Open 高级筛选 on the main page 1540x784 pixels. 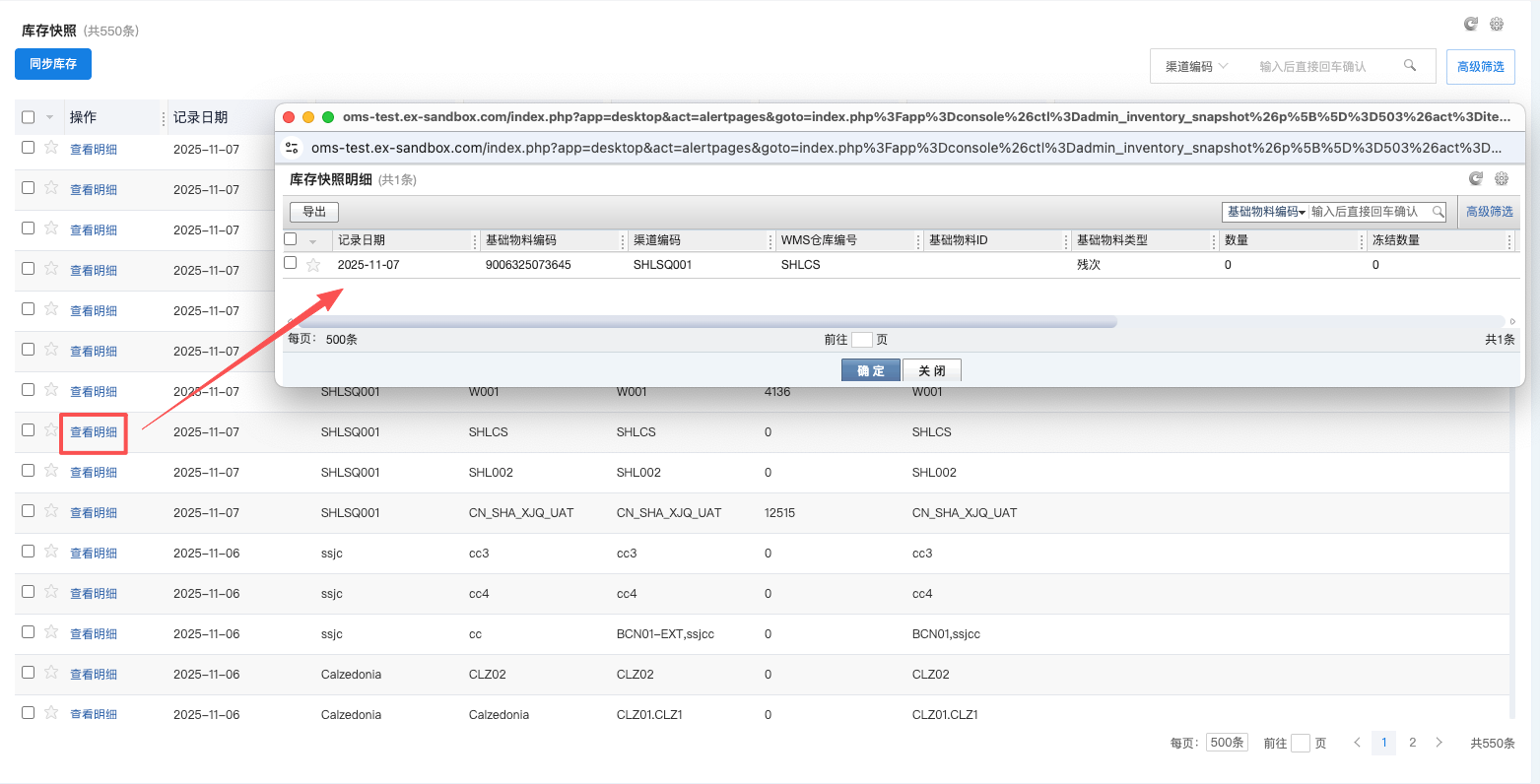(1481, 67)
